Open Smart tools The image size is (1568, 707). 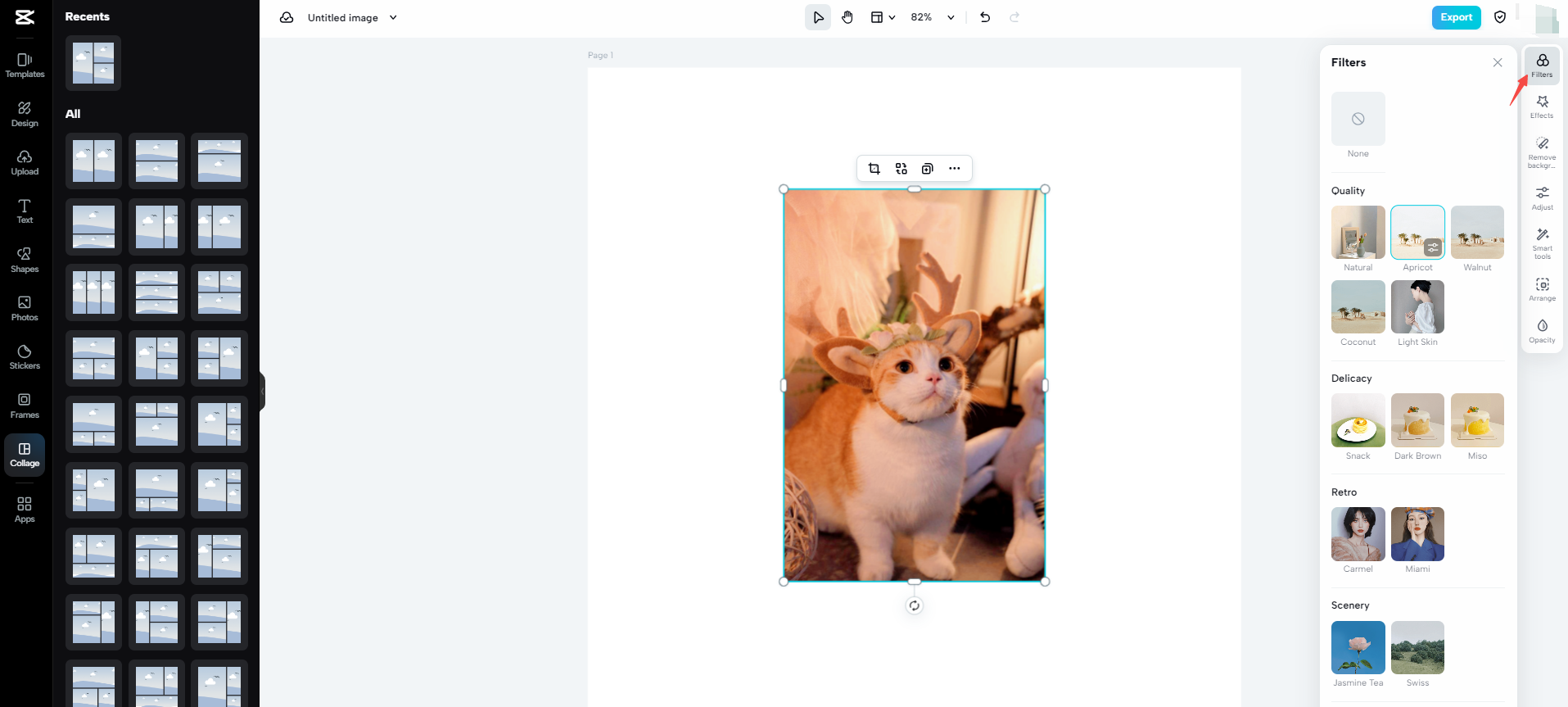[x=1542, y=244]
